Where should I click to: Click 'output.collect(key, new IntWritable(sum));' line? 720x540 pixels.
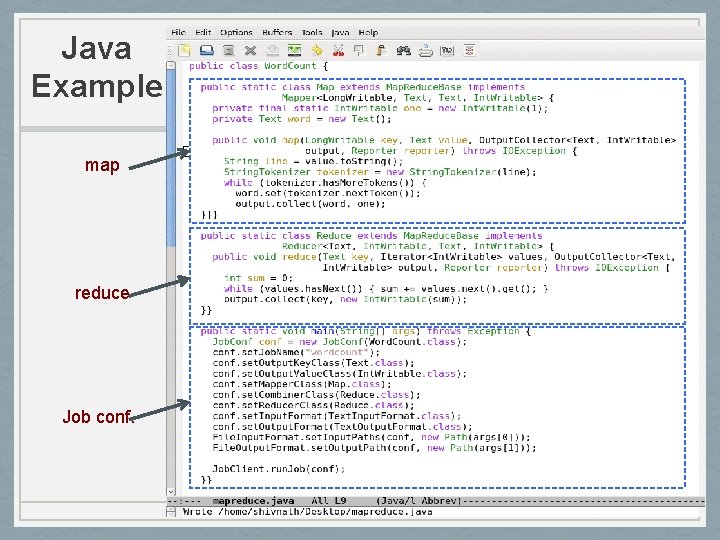tap(345, 299)
